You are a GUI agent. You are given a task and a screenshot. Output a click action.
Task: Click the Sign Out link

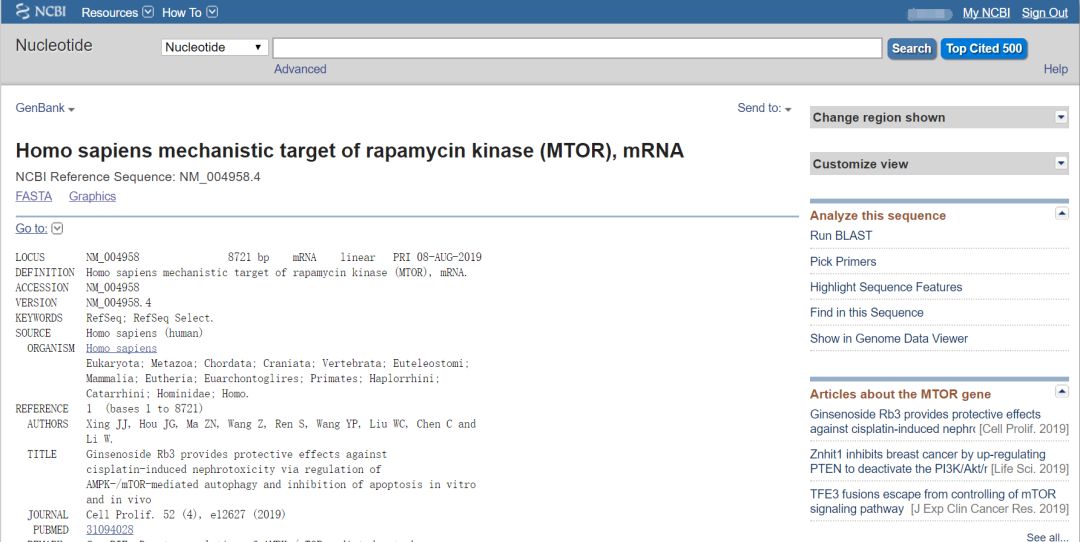[x=1045, y=13]
